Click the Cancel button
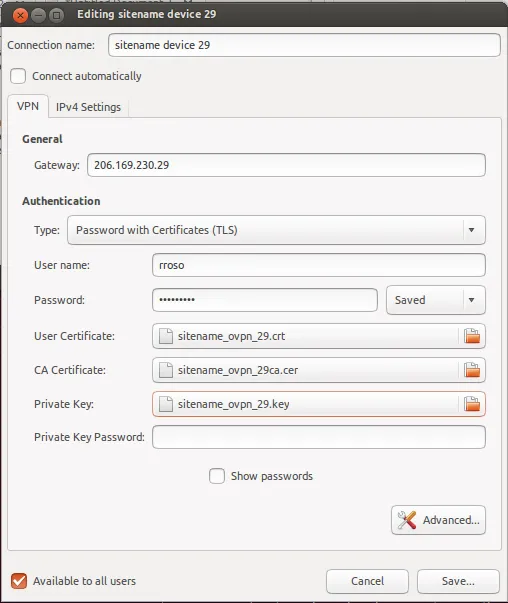 pos(367,581)
